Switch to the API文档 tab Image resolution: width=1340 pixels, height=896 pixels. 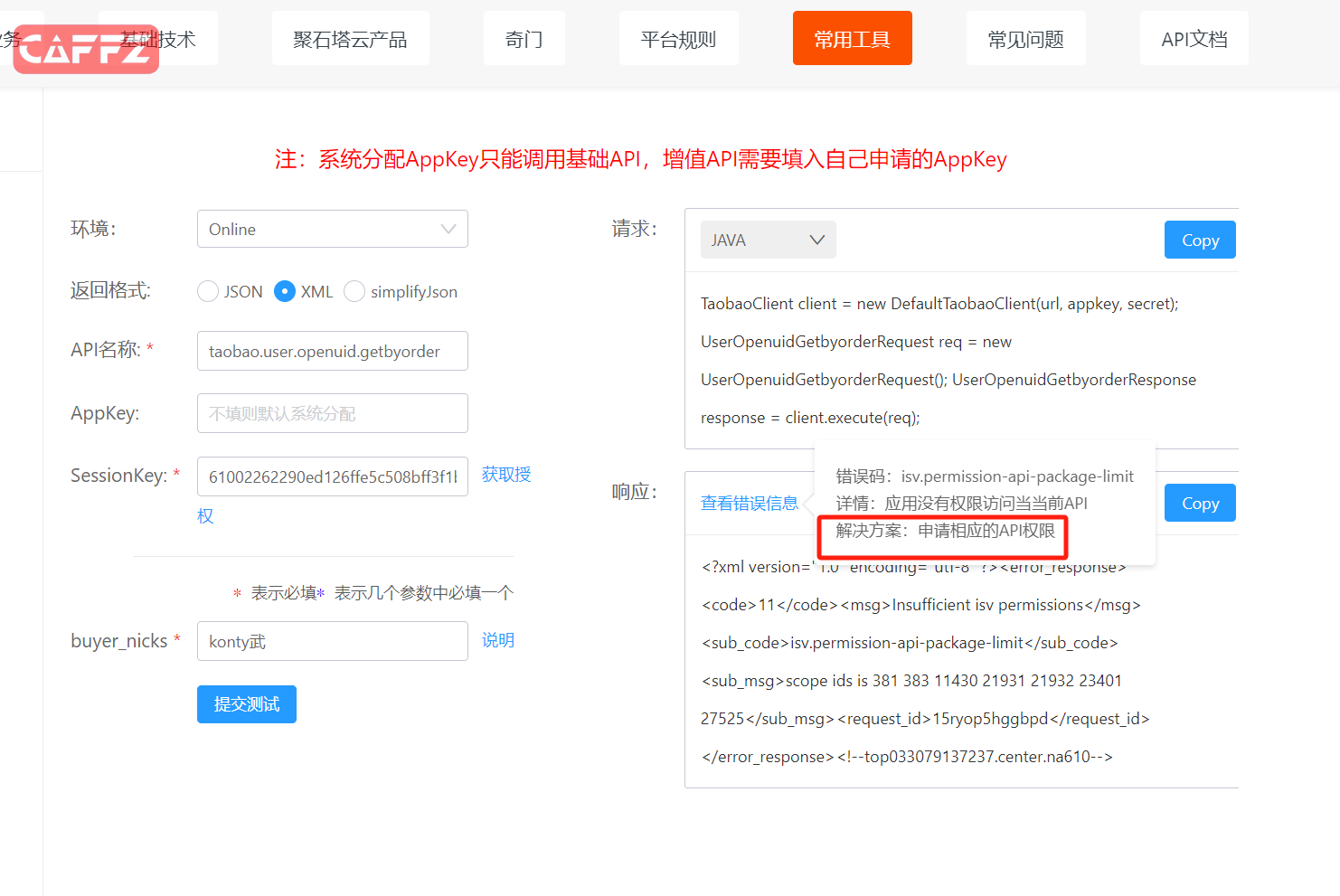(x=1194, y=39)
